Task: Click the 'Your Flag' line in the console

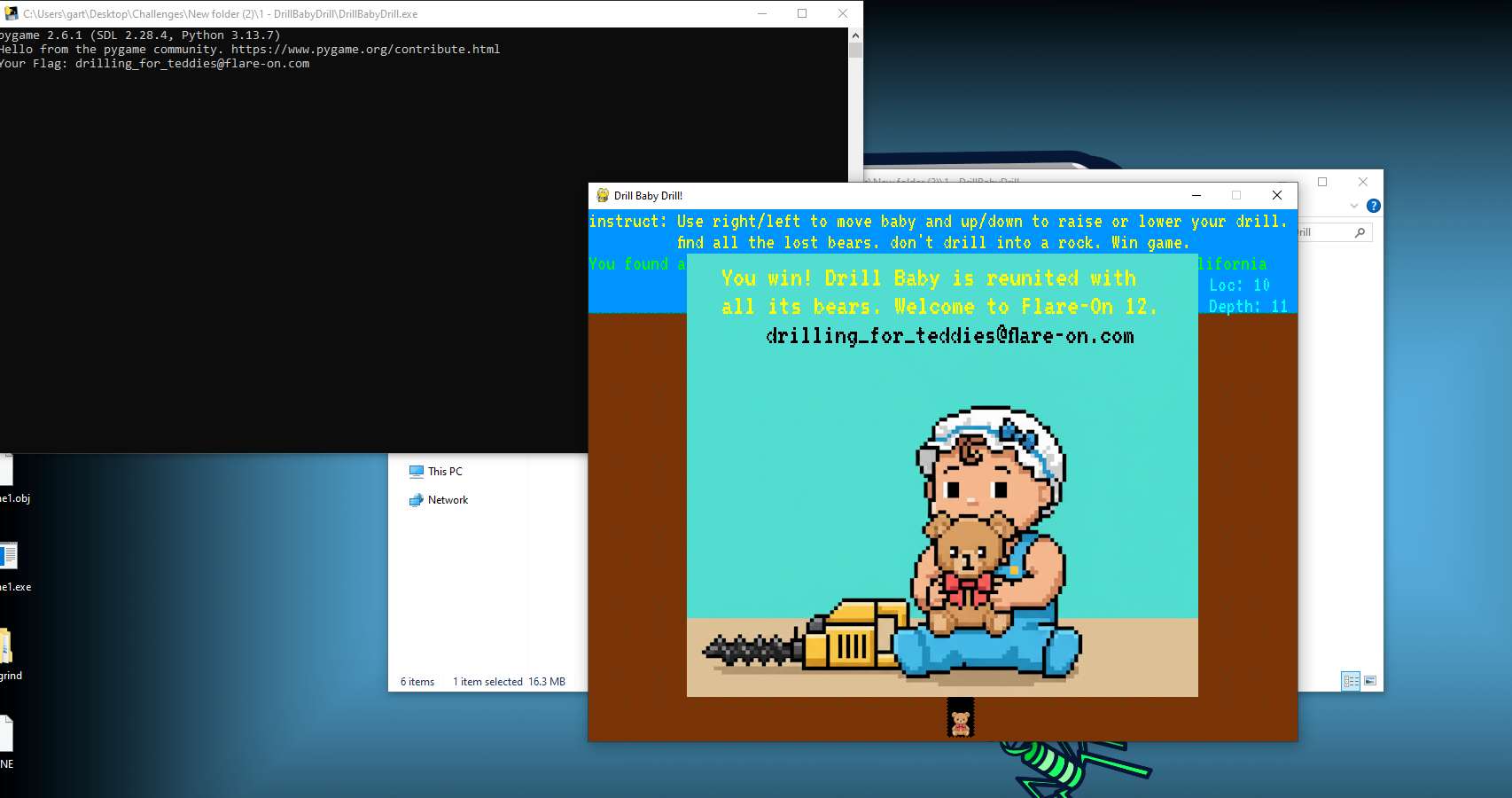Action: click(x=155, y=64)
